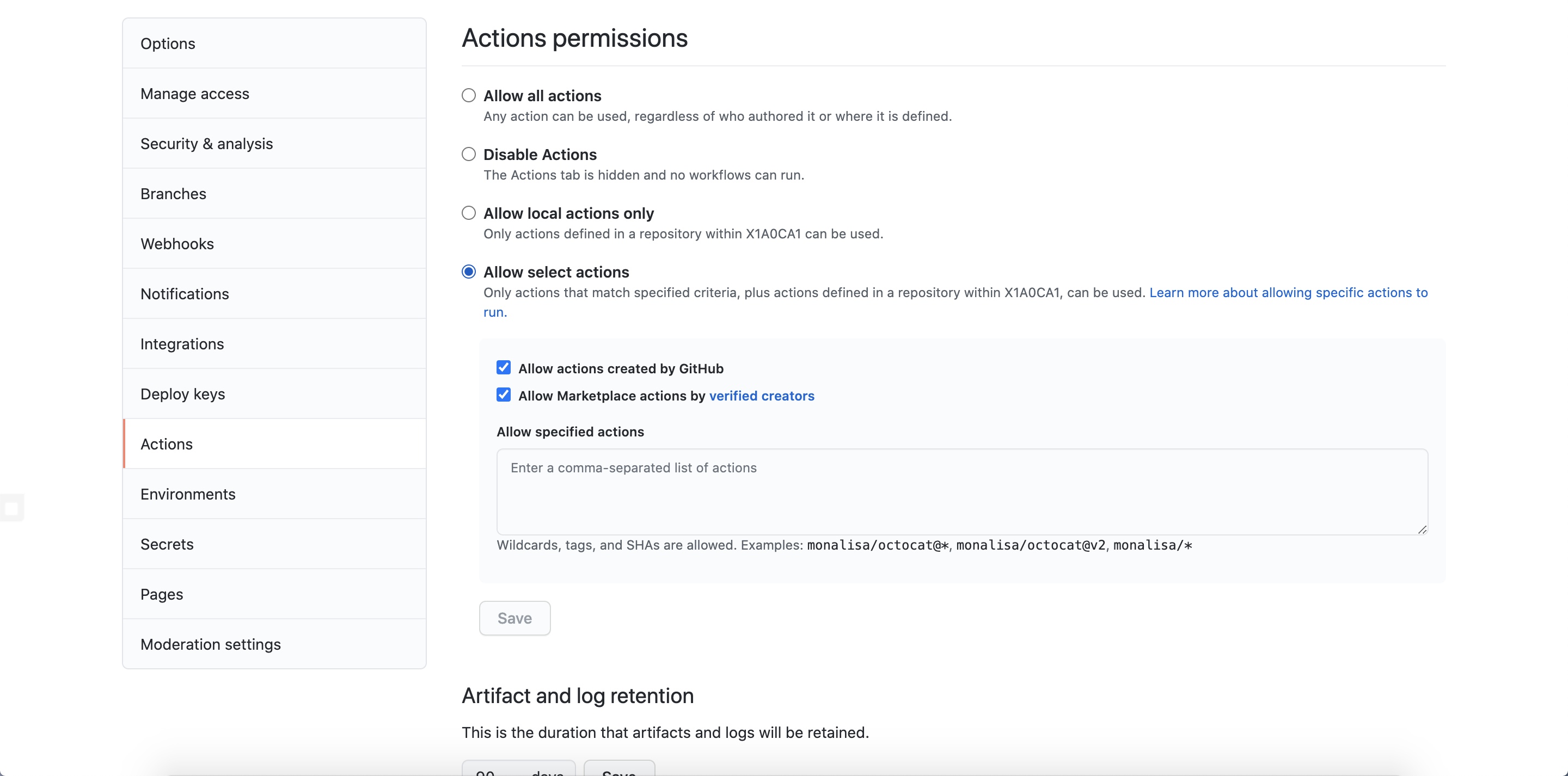This screenshot has height=776, width=1568.
Task: Uncheck Allow actions created by GitHub
Action: 504,368
